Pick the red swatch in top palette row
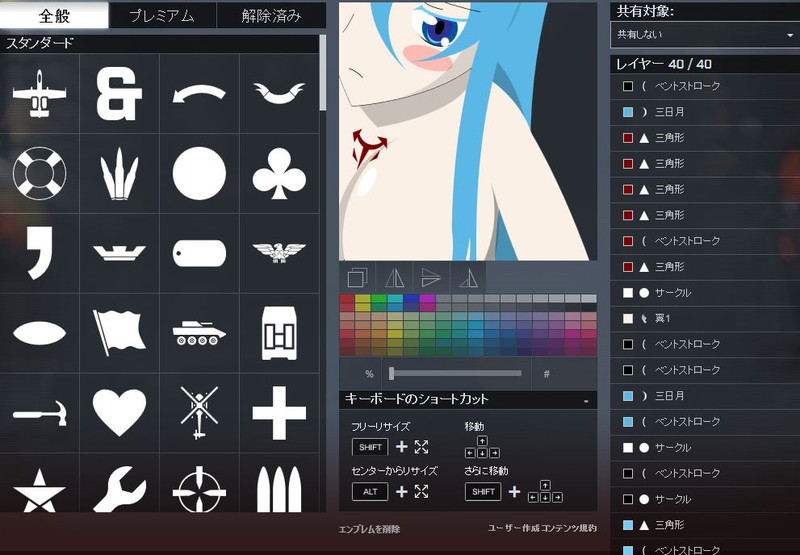 pyautogui.click(x=347, y=298)
